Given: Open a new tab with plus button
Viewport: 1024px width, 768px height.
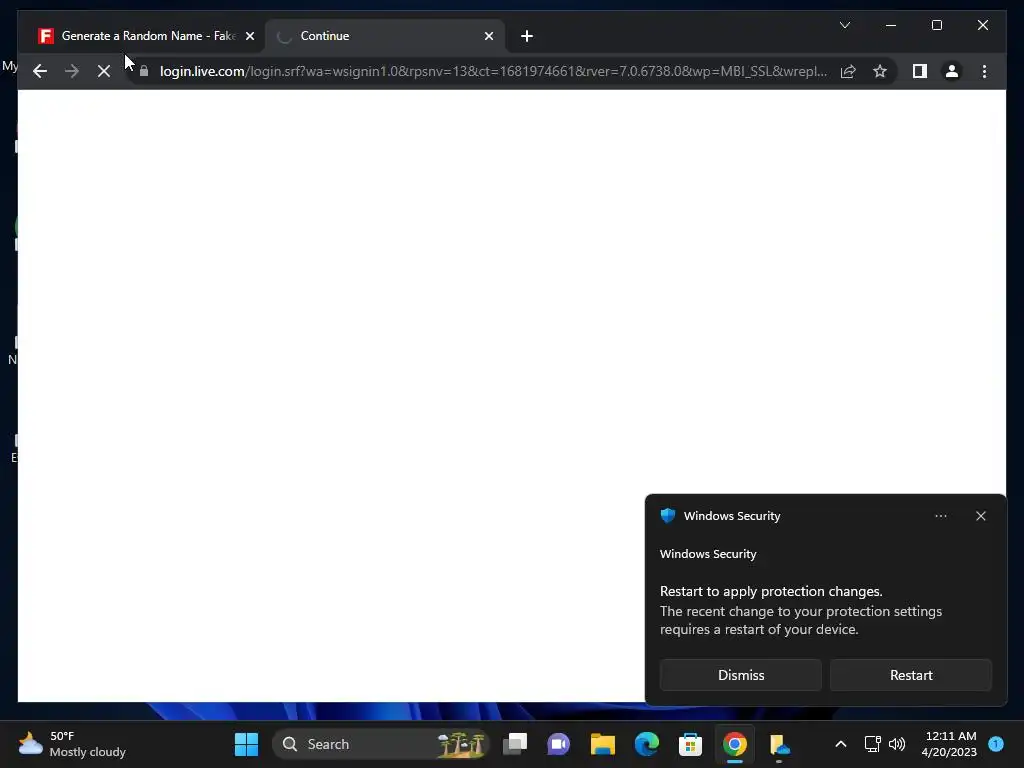Looking at the screenshot, I should coord(527,36).
